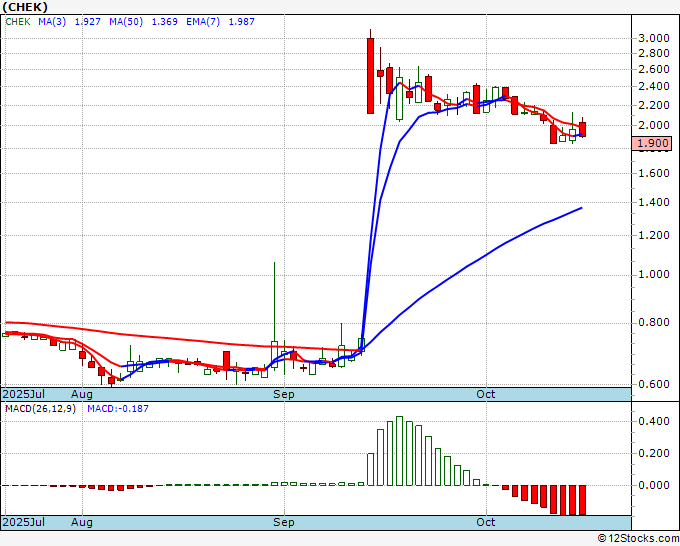Click the 3.000 price axis label
680x546 pixels.
[654, 38]
